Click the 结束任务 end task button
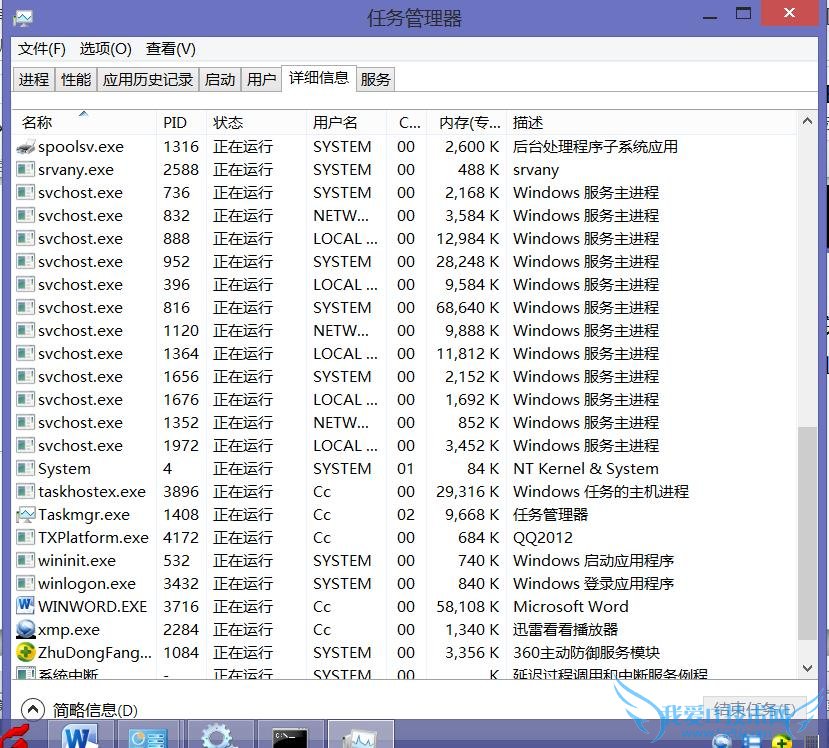829x748 pixels. 749,710
